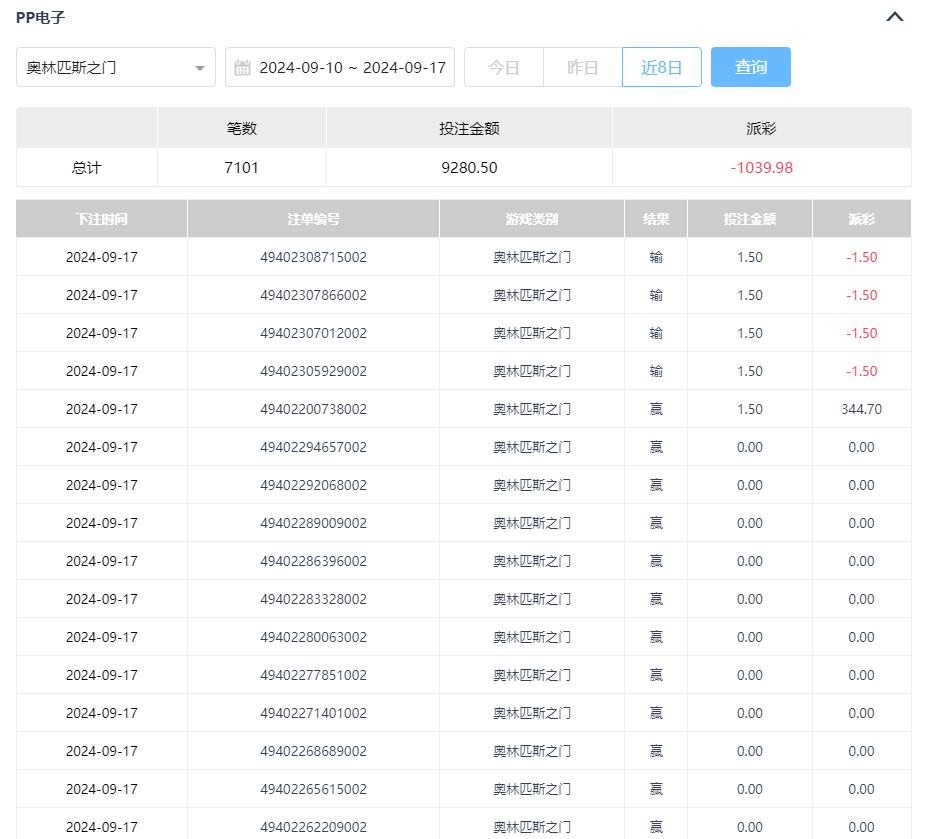Viewport: 937px width, 839px height.
Task: Click the 344.70 payout value
Action: pos(861,409)
